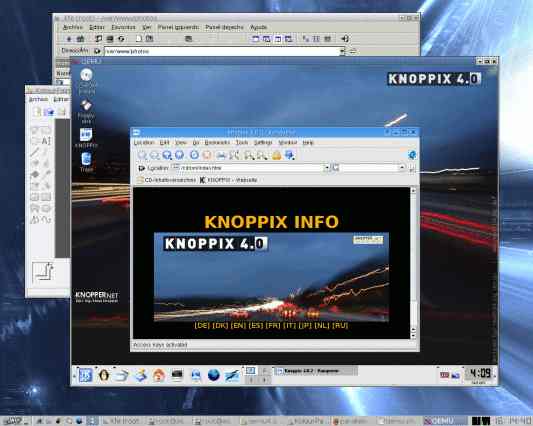This screenshot has height=426, width=533.
Task: Expand Krusader Dirección path dropdown
Action: tap(342, 51)
